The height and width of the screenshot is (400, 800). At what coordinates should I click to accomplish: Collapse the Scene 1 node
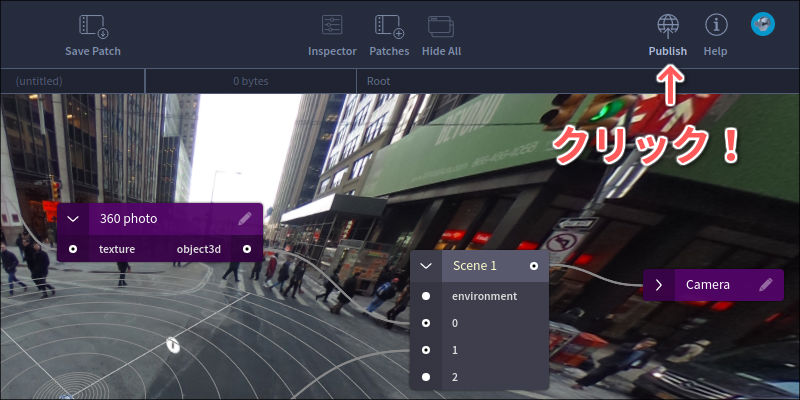pos(426,266)
